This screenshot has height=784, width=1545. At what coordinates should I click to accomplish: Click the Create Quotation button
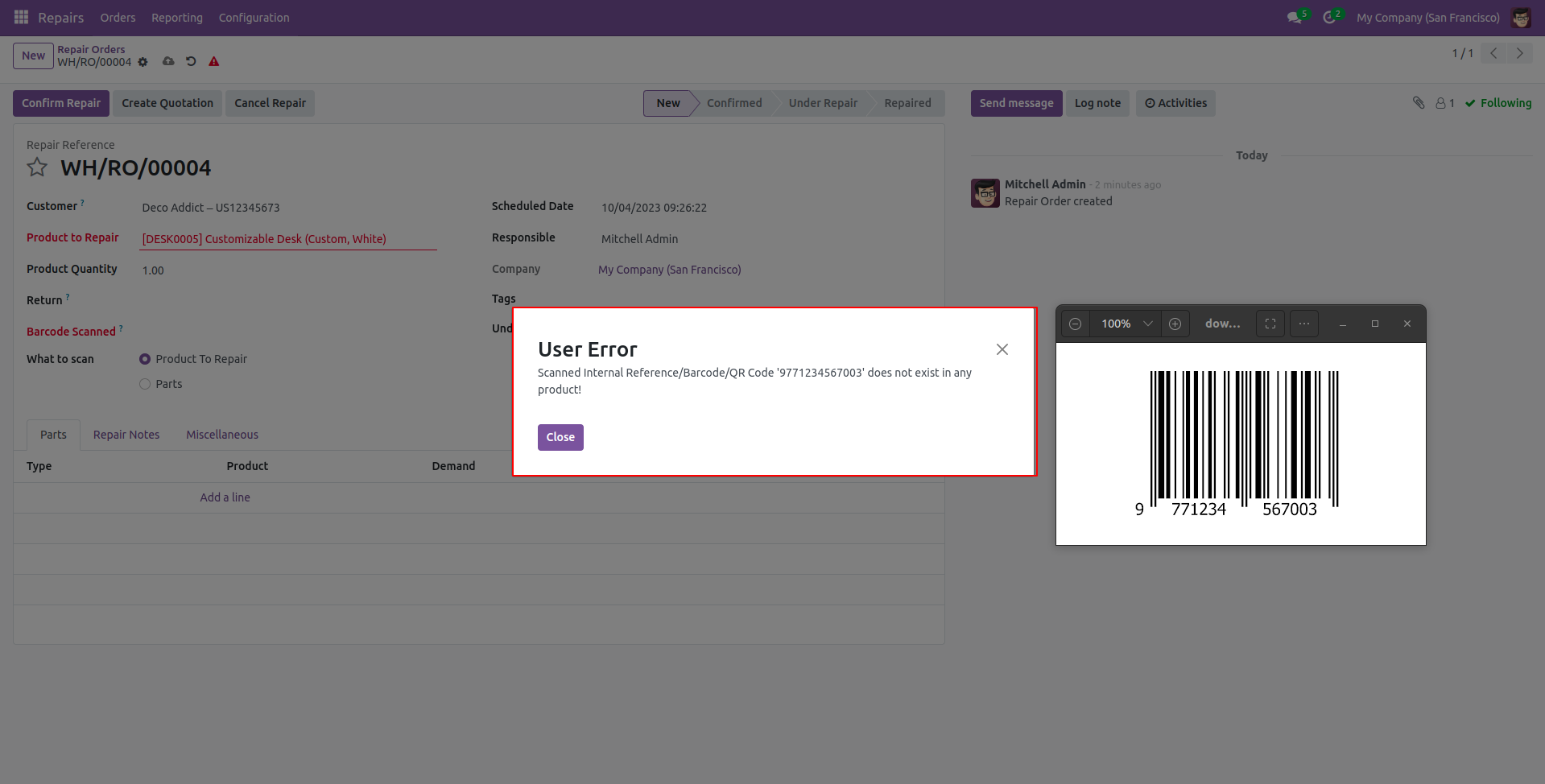click(x=167, y=103)
